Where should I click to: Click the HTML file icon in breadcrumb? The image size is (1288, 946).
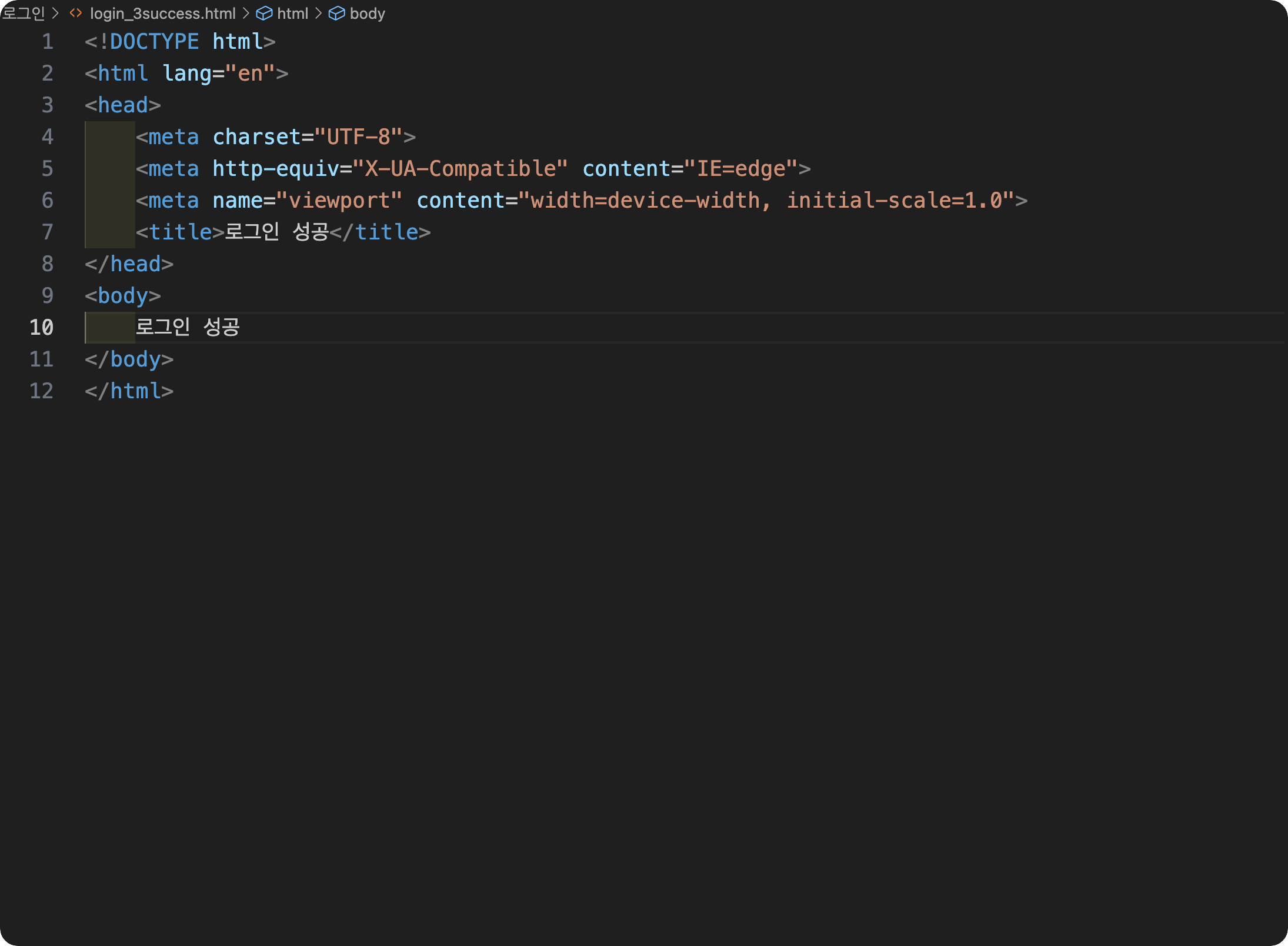click(x=76, y=13)
